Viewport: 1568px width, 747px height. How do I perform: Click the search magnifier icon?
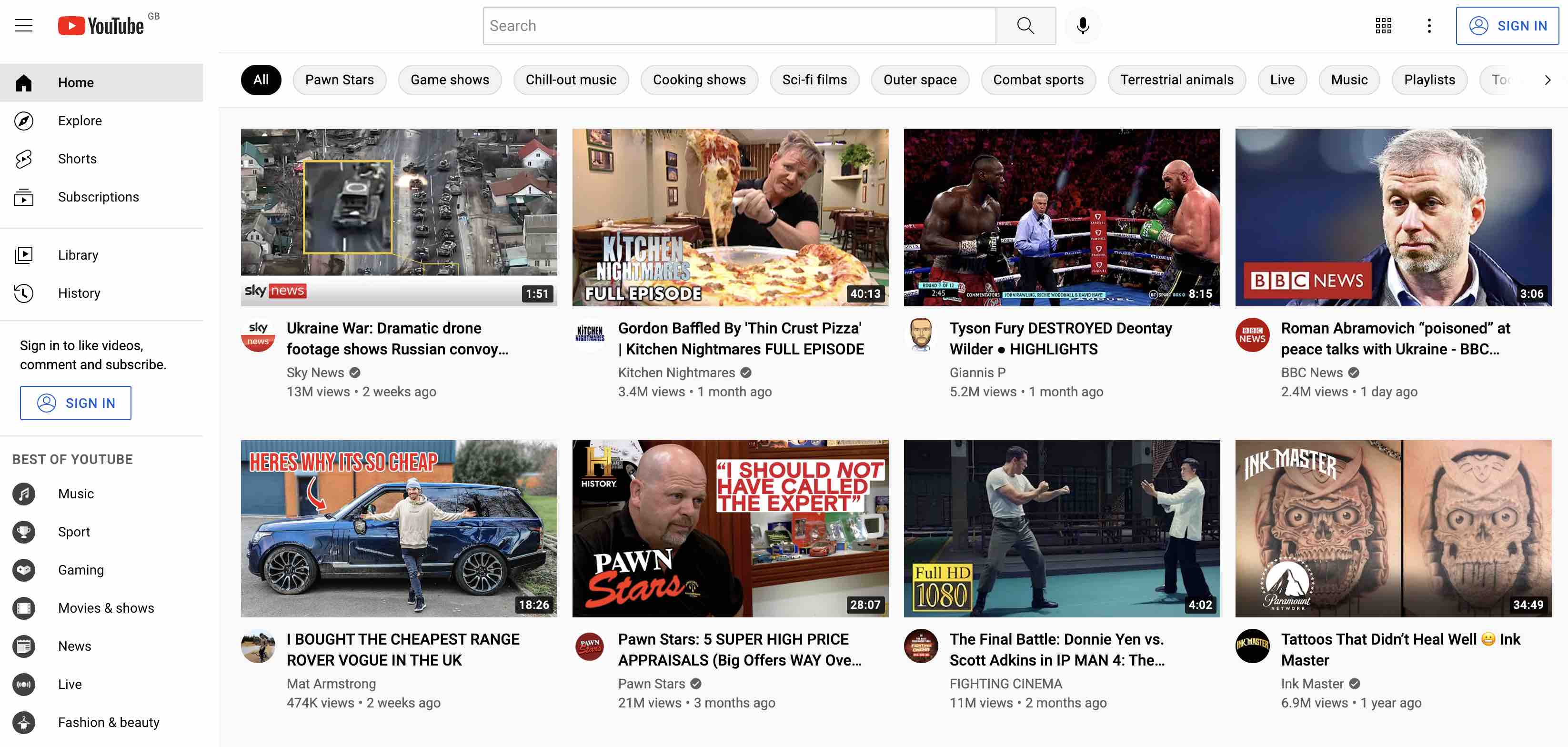[x=1025, y=26]
